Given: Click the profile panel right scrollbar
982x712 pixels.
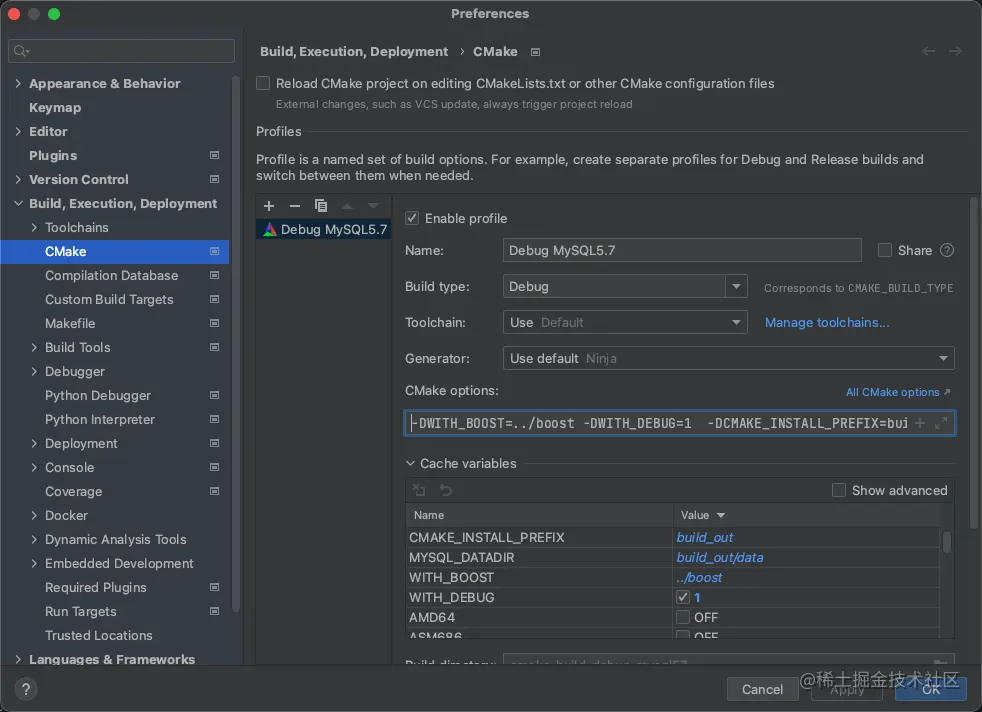Looking at the screenshot, I should [974, 363].
